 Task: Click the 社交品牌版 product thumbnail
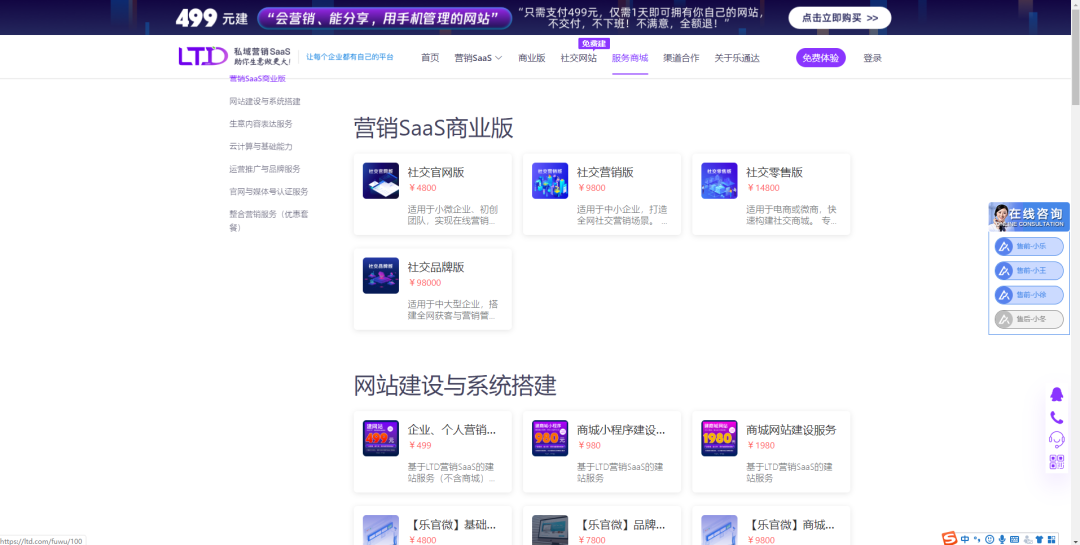coord(381,276)
